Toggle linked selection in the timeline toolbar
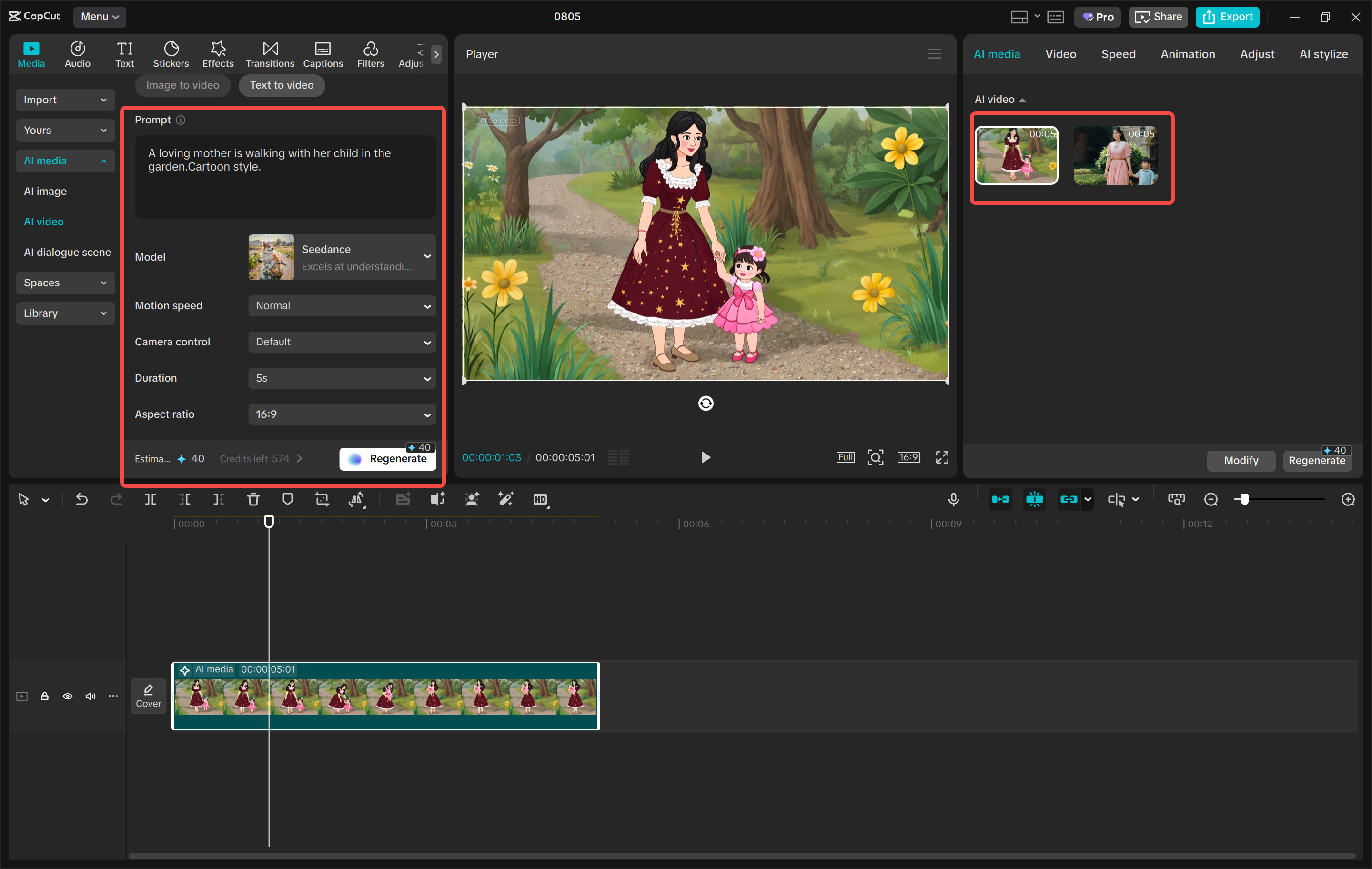The height and width of the screenshot is (869, 1372). point(1070,499)
